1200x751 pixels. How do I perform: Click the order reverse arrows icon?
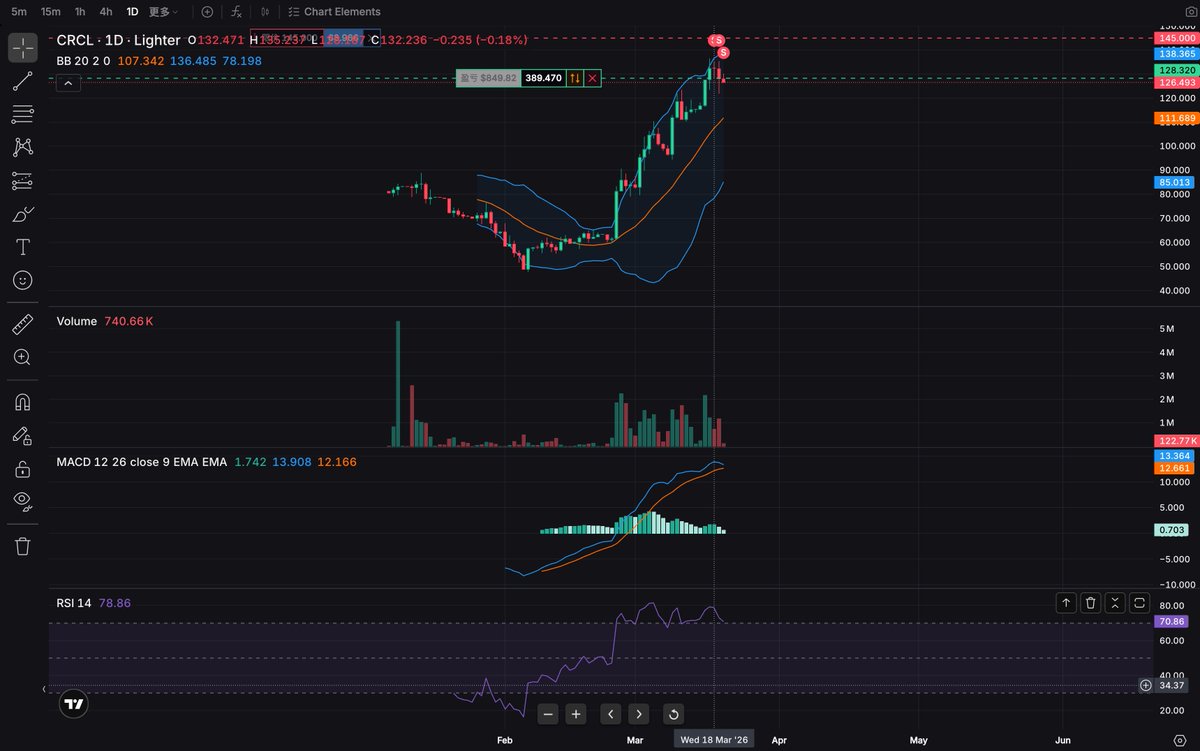pyautogui.click(x=575, y=78)
